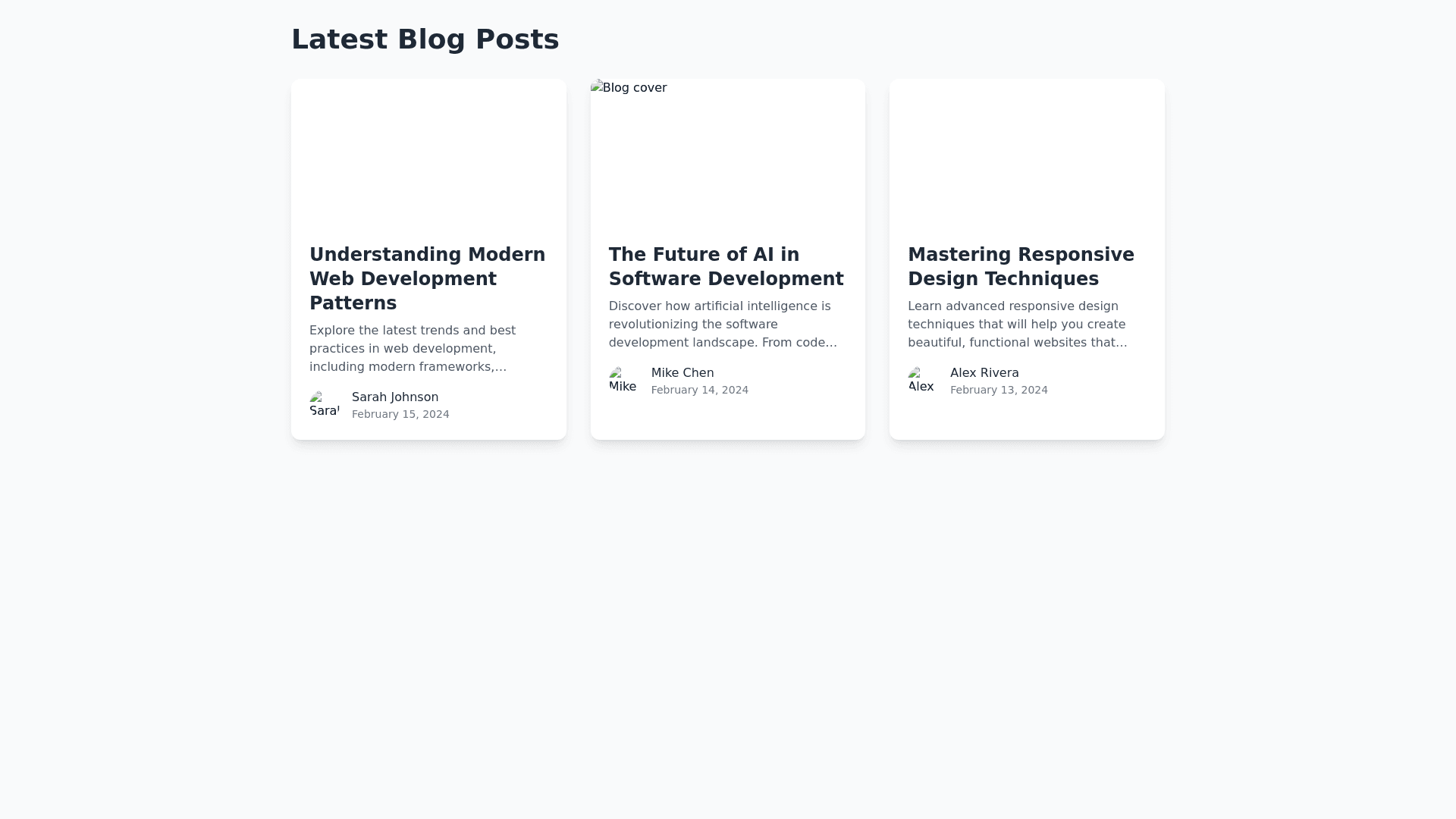The image size is (1456, 819).
Task: Click the third card's cover image area
Action: [1026, 152]
